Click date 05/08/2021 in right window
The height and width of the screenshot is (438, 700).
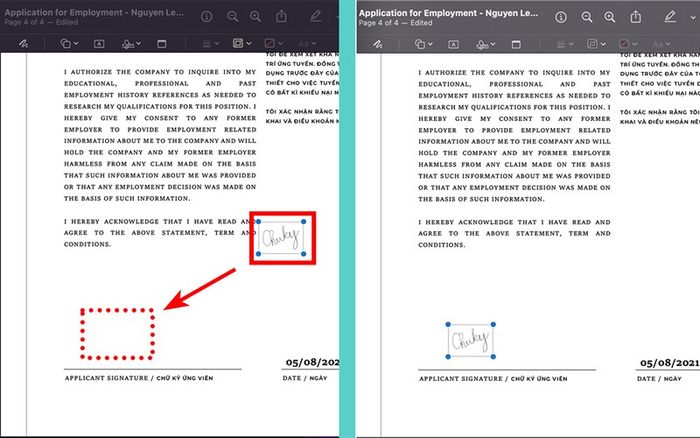pos(670,363)
